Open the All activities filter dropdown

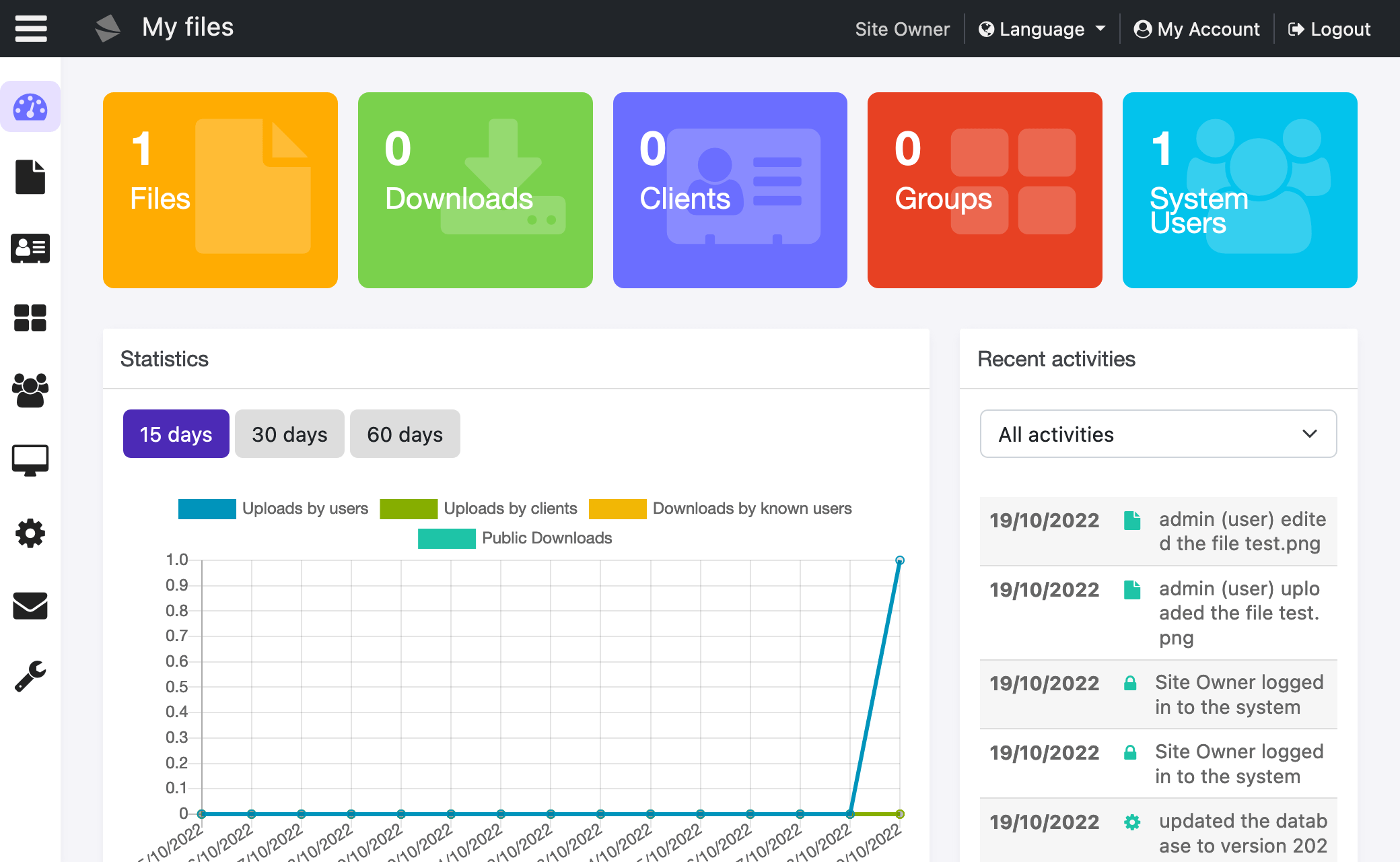pos(1158,434)
